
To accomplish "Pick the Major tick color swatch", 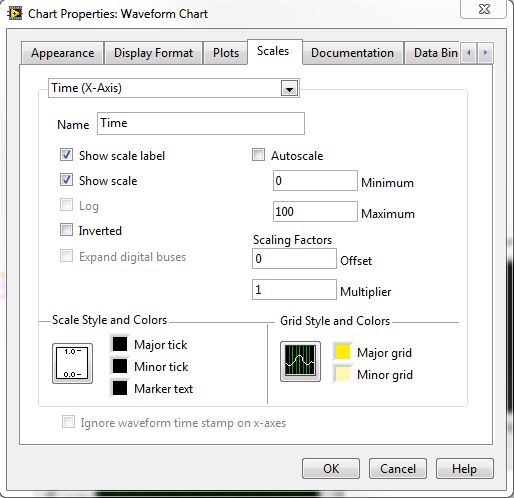I will click(120, 344).
